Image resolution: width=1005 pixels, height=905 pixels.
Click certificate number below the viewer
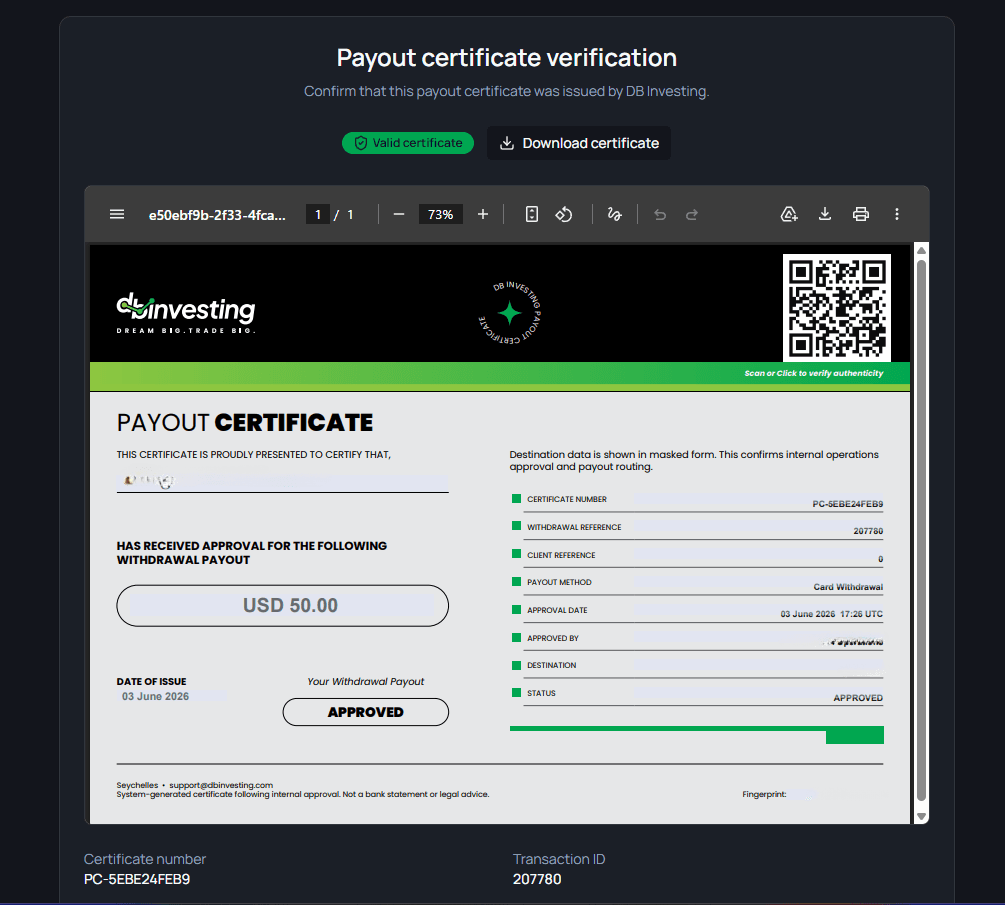coord(137,879)
